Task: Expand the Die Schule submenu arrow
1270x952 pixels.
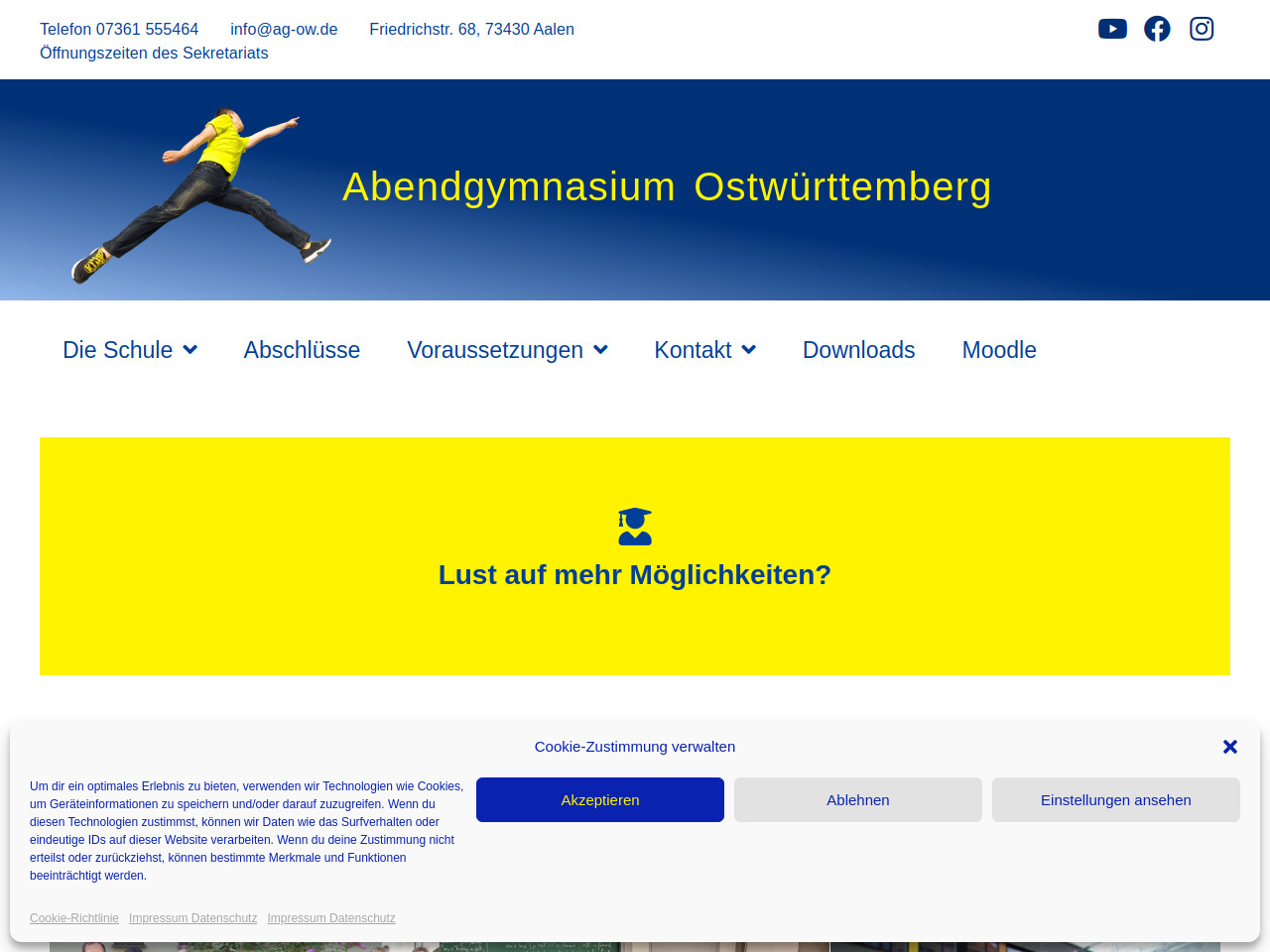Action: coord(190,350)
